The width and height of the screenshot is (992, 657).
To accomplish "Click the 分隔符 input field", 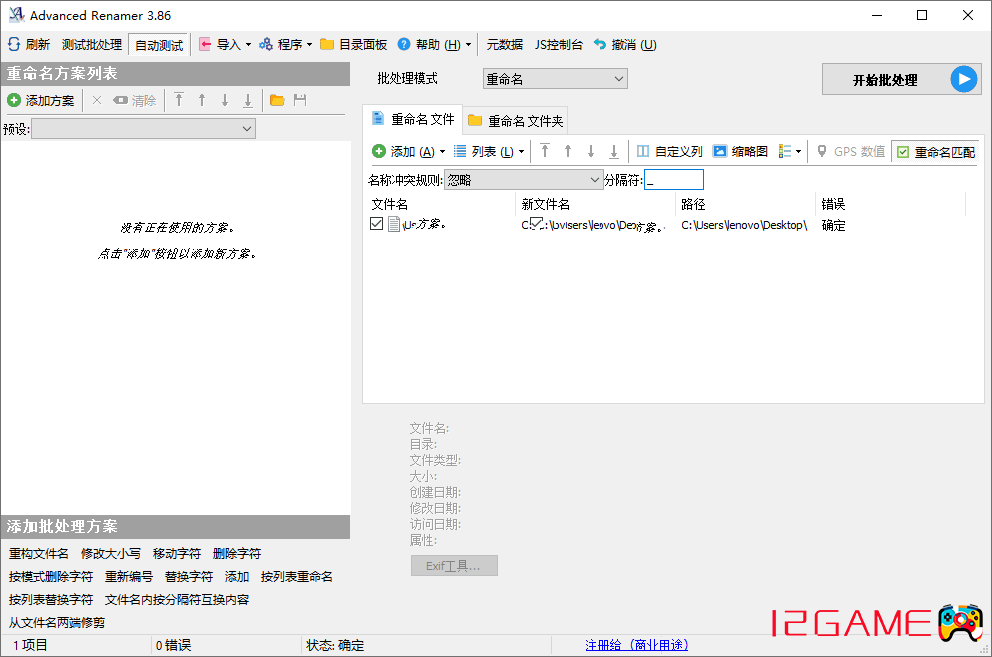I will pos(674,180).
